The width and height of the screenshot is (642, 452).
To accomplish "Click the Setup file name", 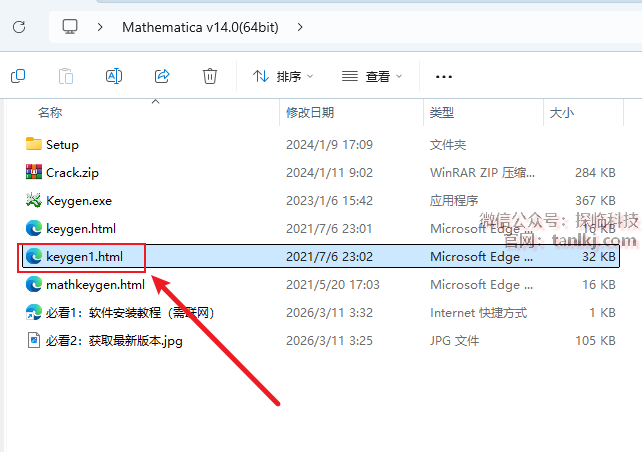I will click(62, 145).
